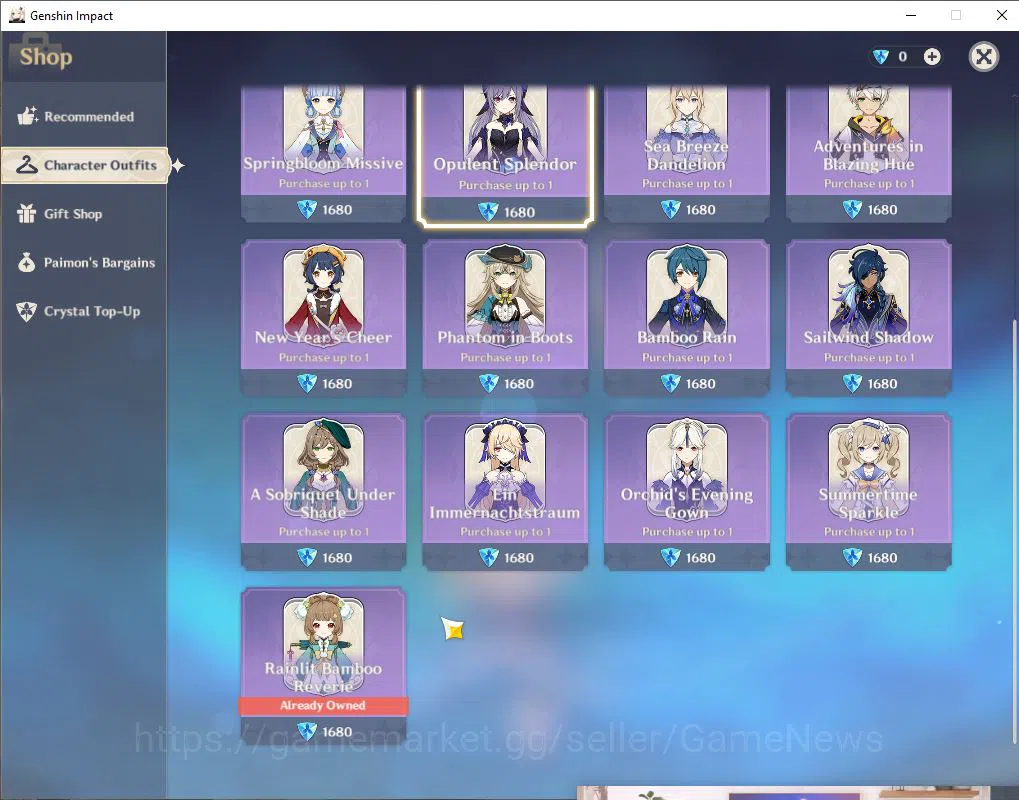This screenshot has width=1019, height=800.
Task: Click crystal icon under Rainlit Bamboo Reverie
Action: 307,732
